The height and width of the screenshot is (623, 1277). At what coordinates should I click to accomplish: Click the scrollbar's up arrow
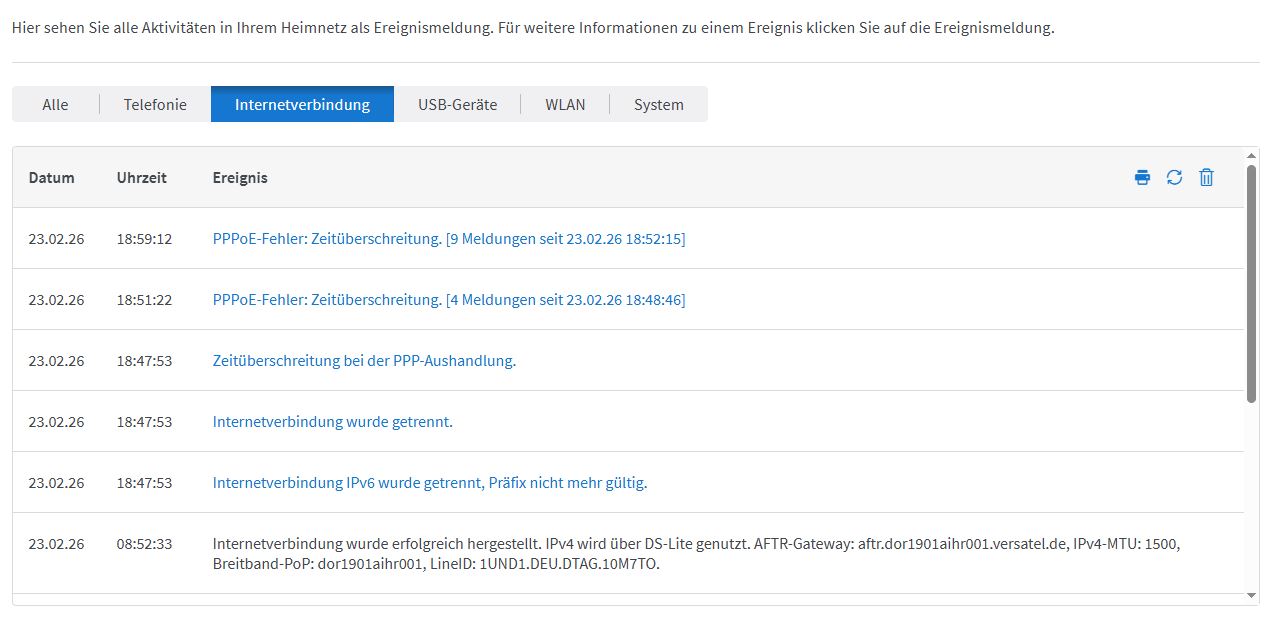(1251, 156)
